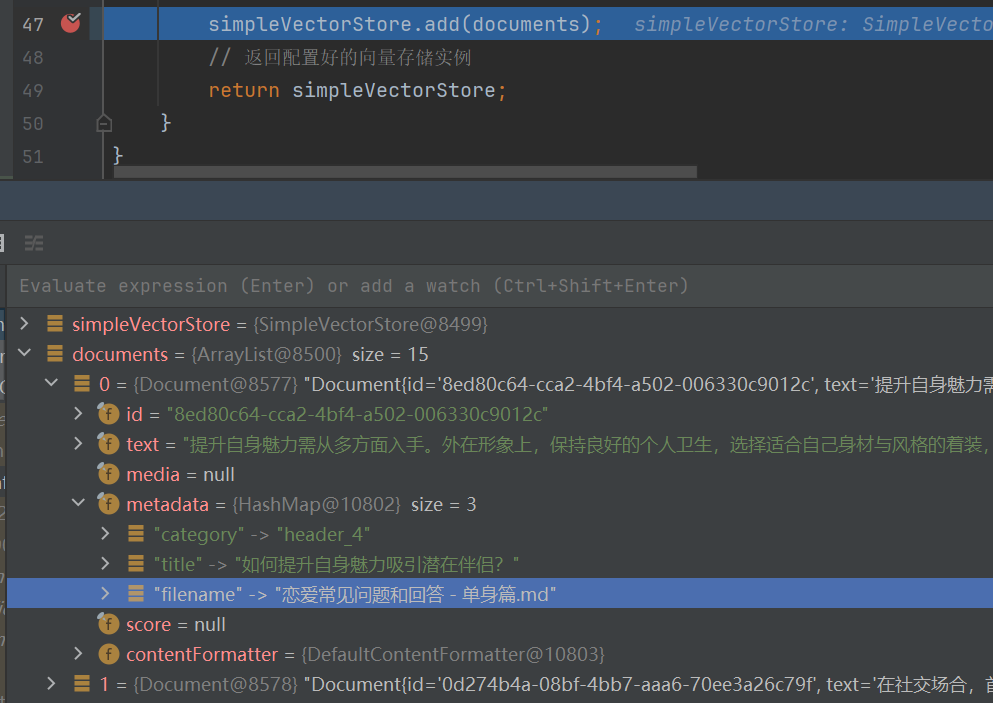This screenshot has width=993, height=703.
Task: Expand the "title" map entry
Action: click(x=106, y=563)
